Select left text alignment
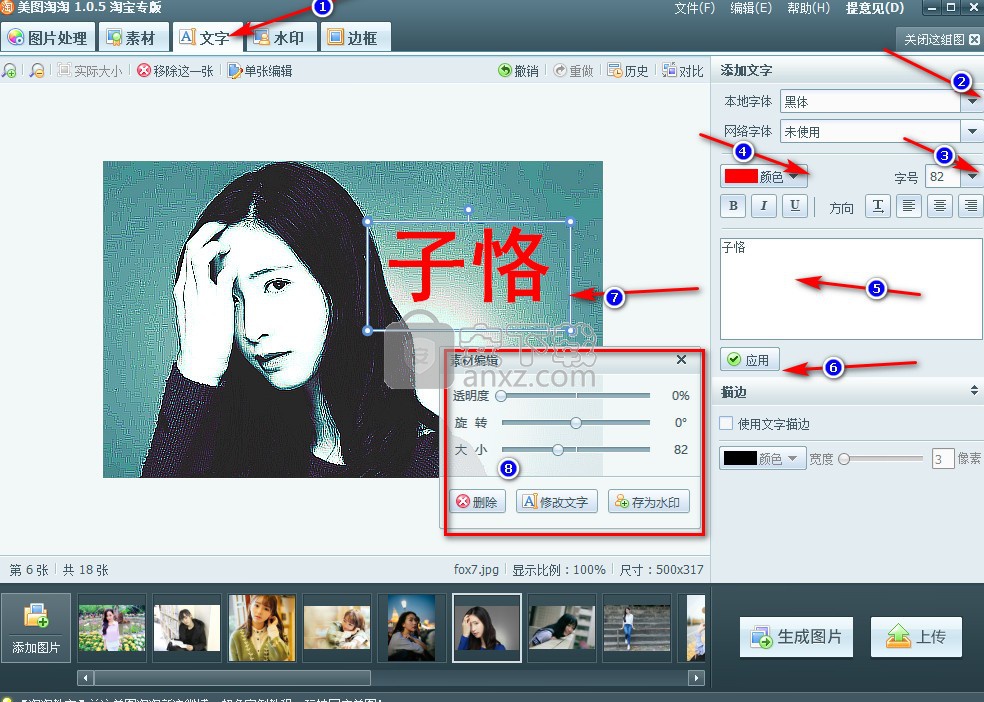 pos(909,206)
